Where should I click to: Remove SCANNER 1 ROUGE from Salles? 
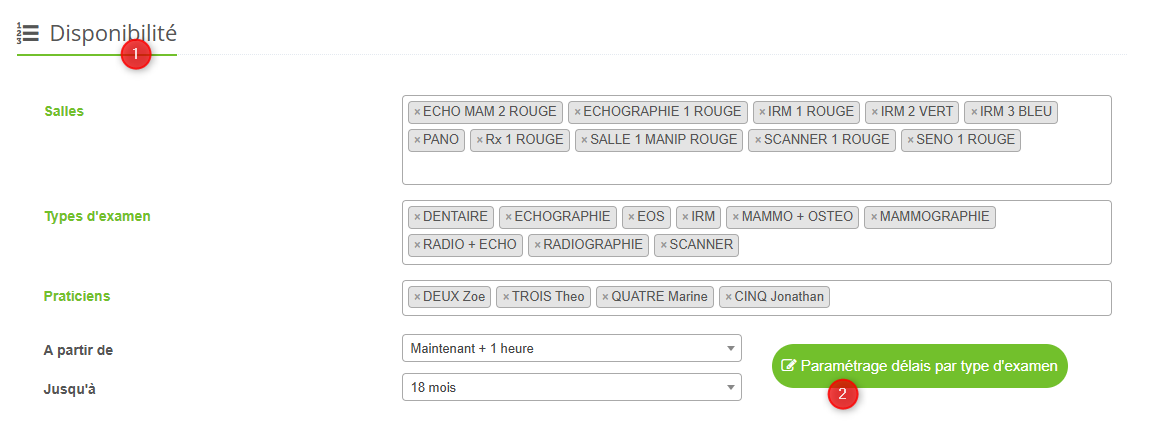pyautogui.click(x=758, y=140)
